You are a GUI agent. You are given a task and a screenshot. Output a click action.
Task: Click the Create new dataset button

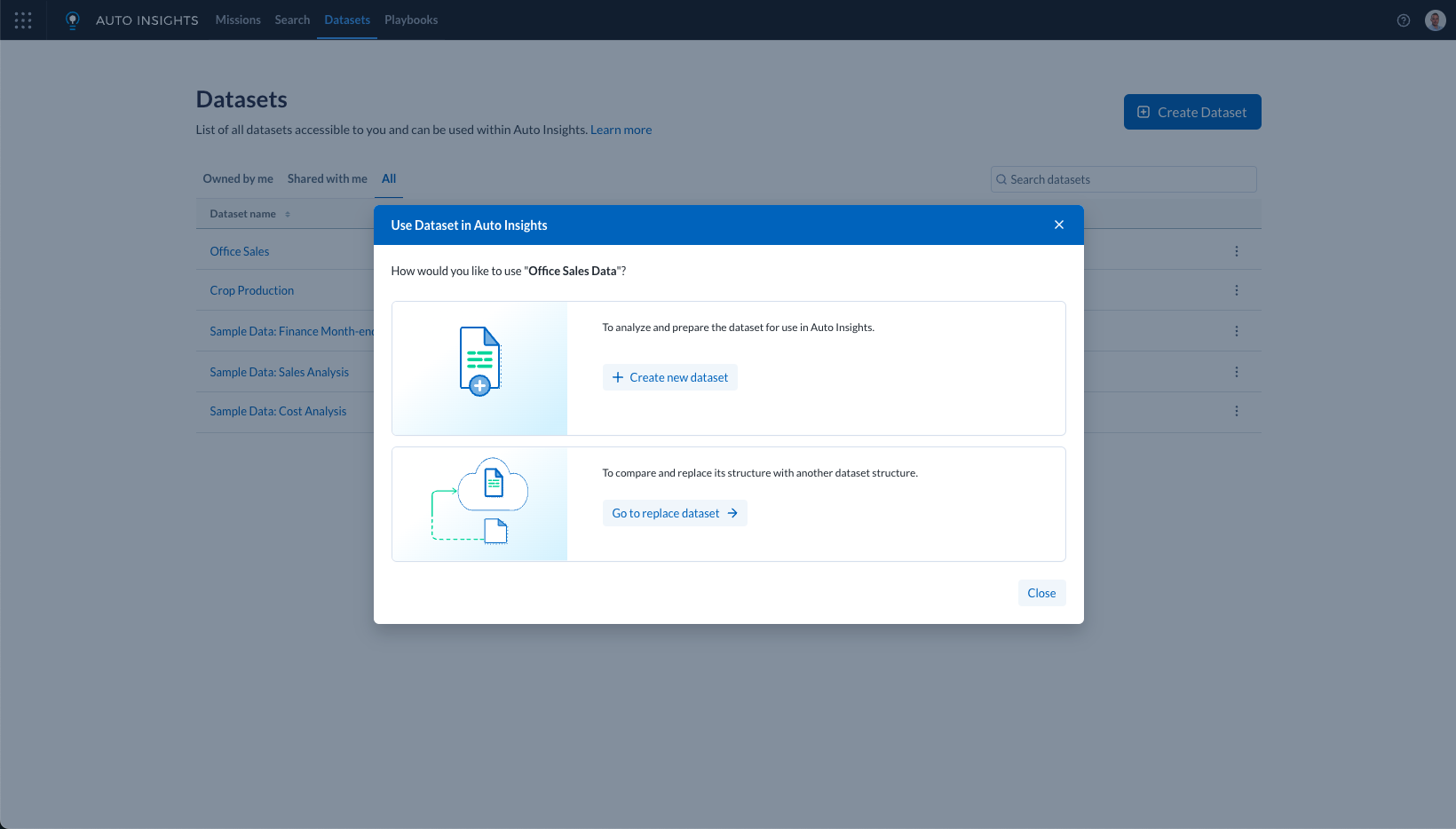tap(670, 377)
